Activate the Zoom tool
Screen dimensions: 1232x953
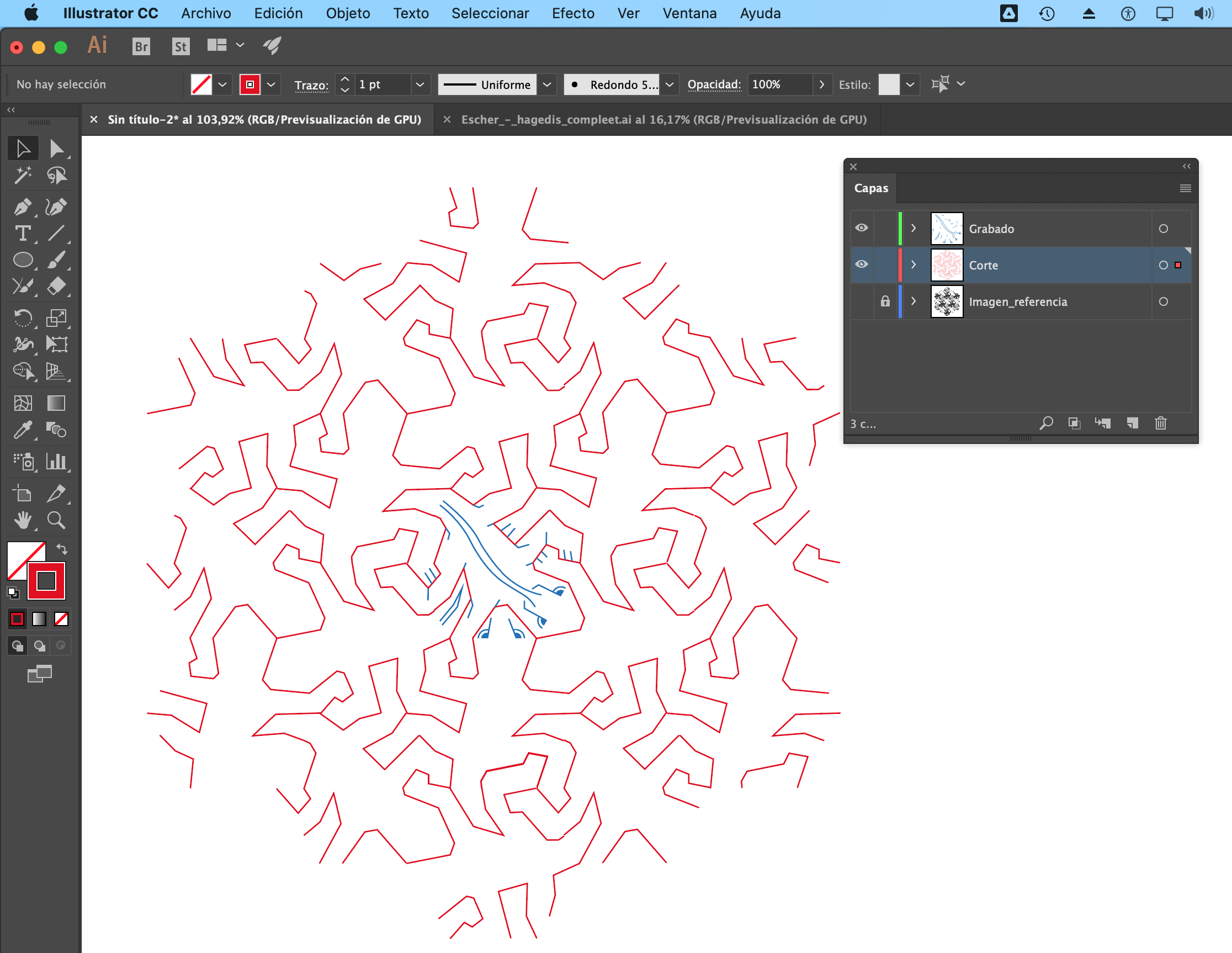point(56,520)
